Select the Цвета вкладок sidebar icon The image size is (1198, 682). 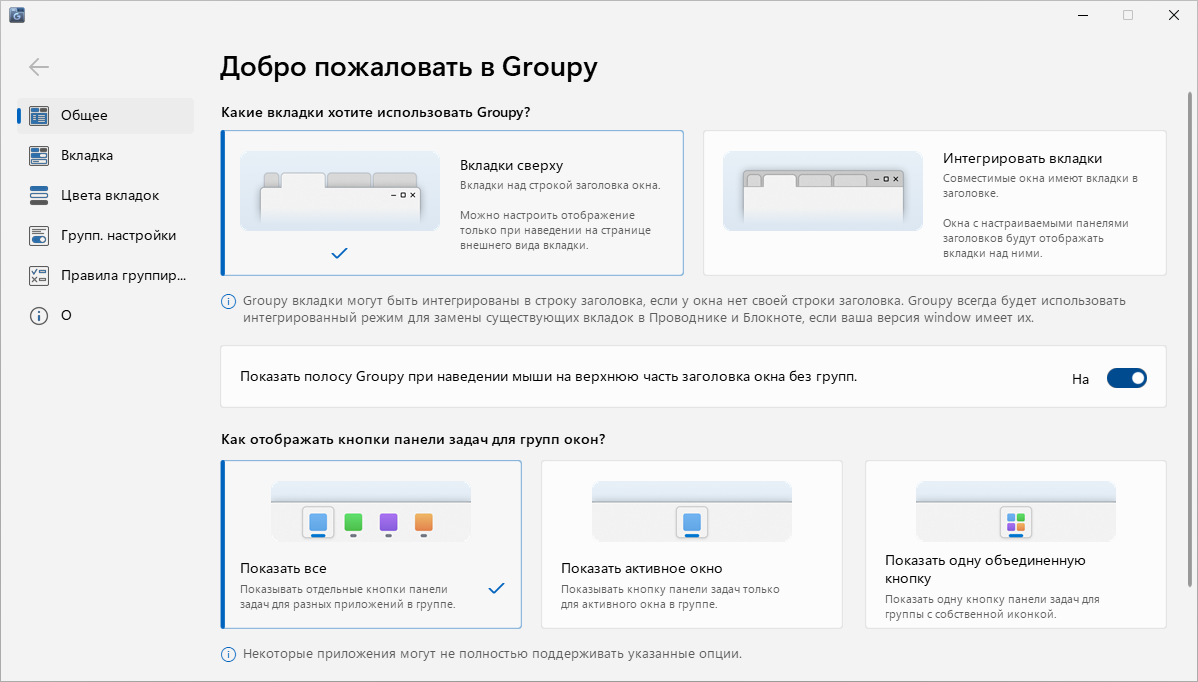tap(38, 196)
